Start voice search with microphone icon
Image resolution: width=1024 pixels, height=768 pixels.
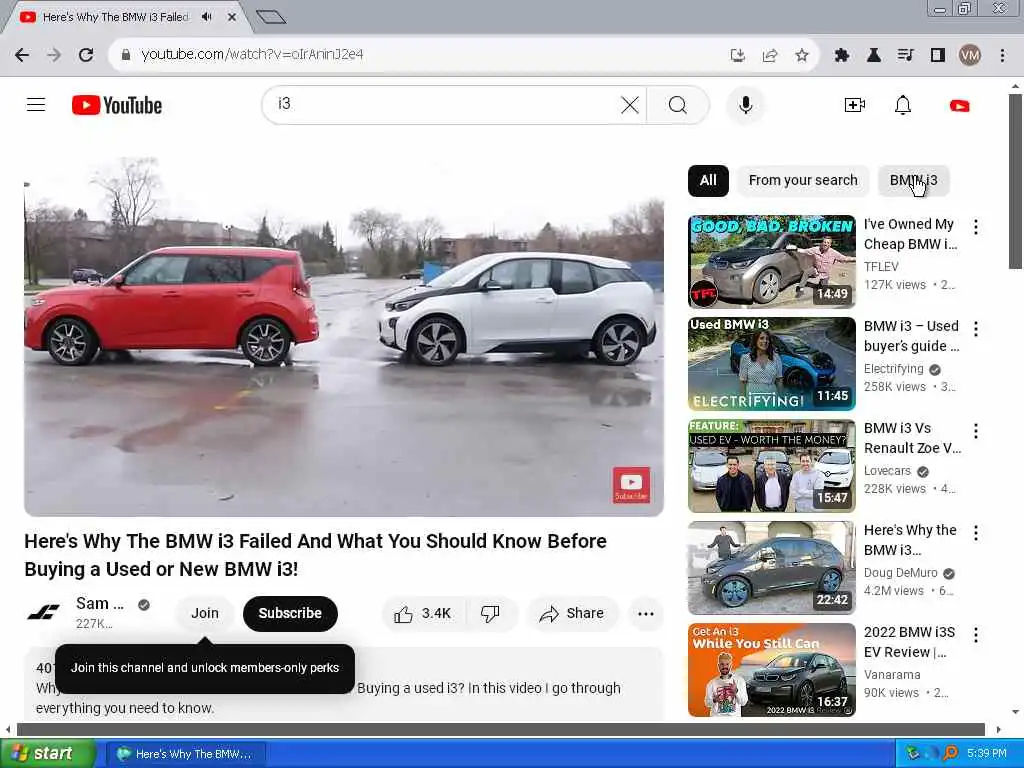click(745, 104)
